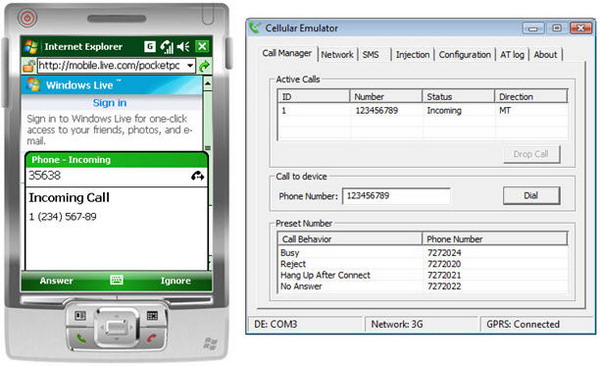Click the 'DE: COM3' status bar entry
600x366 pixels.
[x=305, y=324]
